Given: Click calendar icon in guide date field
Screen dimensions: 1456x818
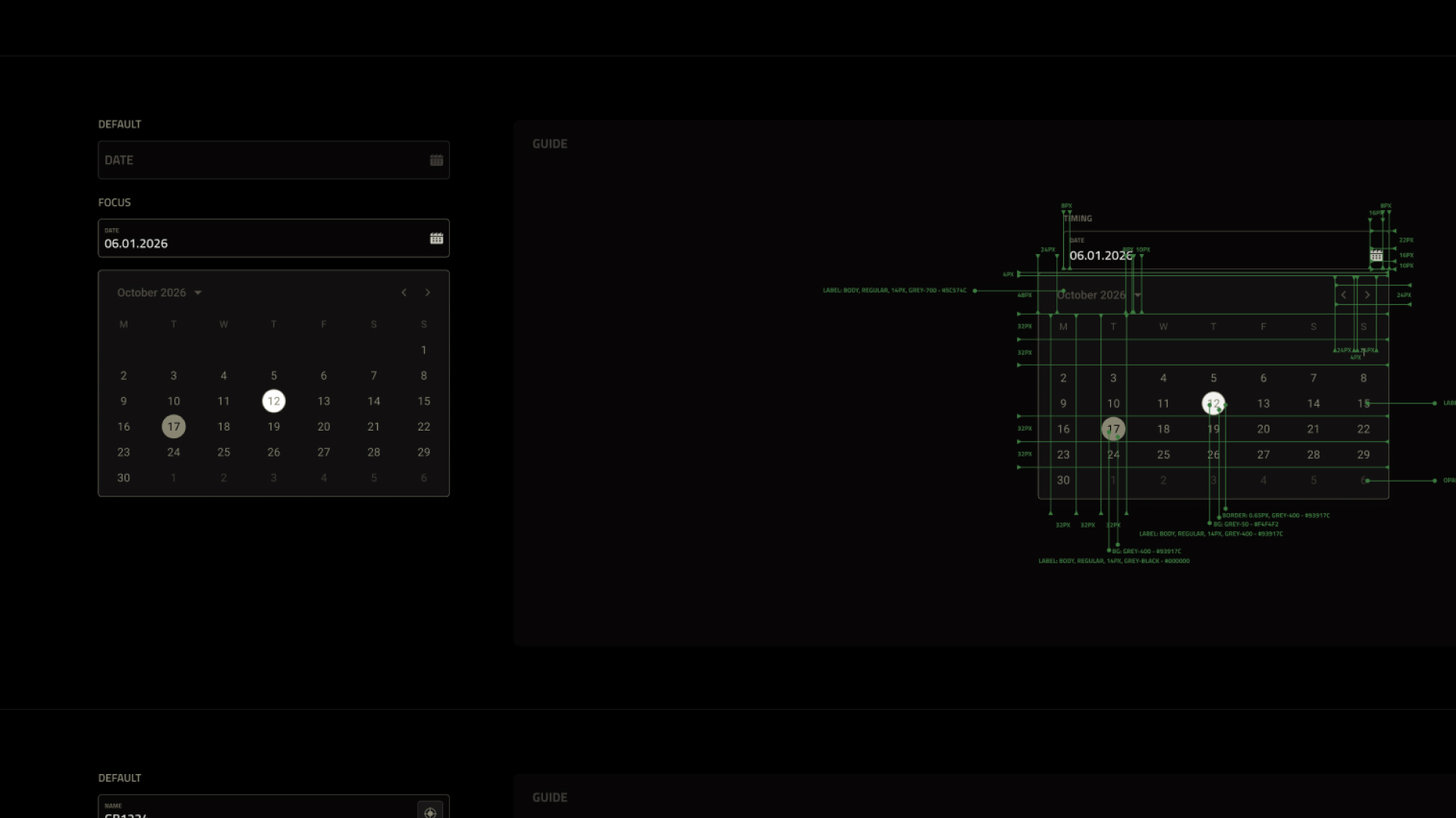Looking at the screenshot, I should (x=1376, y=255).
